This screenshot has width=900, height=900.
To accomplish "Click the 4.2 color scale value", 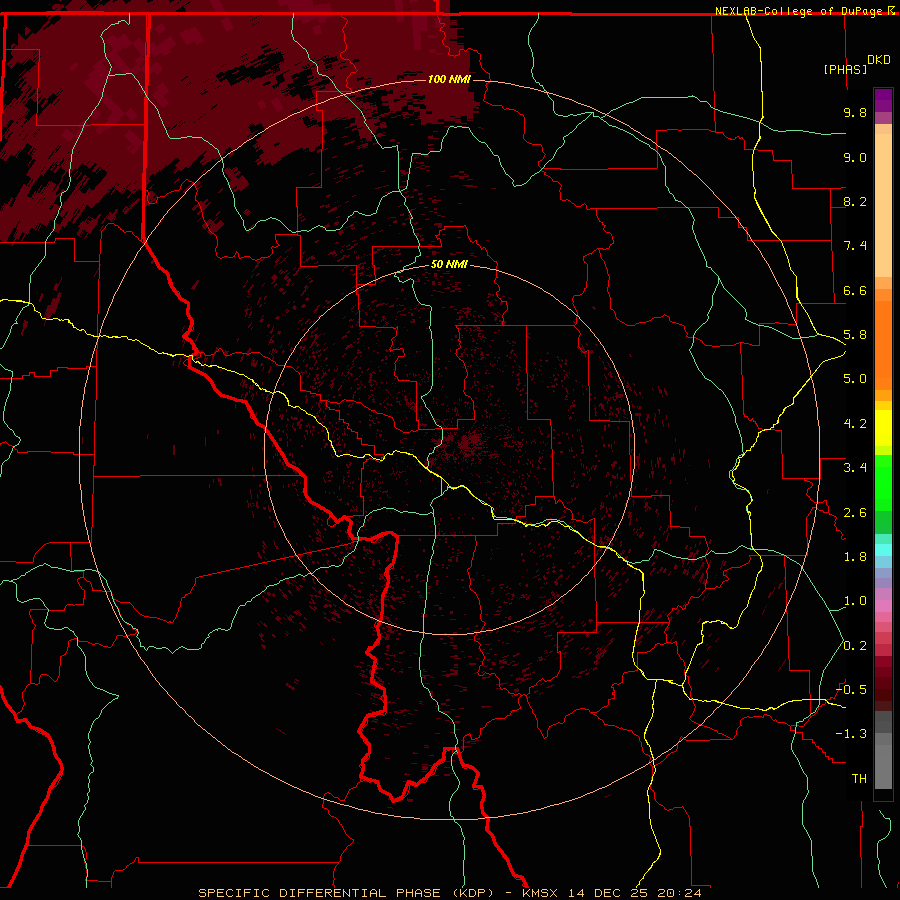I will coord(855,424).
